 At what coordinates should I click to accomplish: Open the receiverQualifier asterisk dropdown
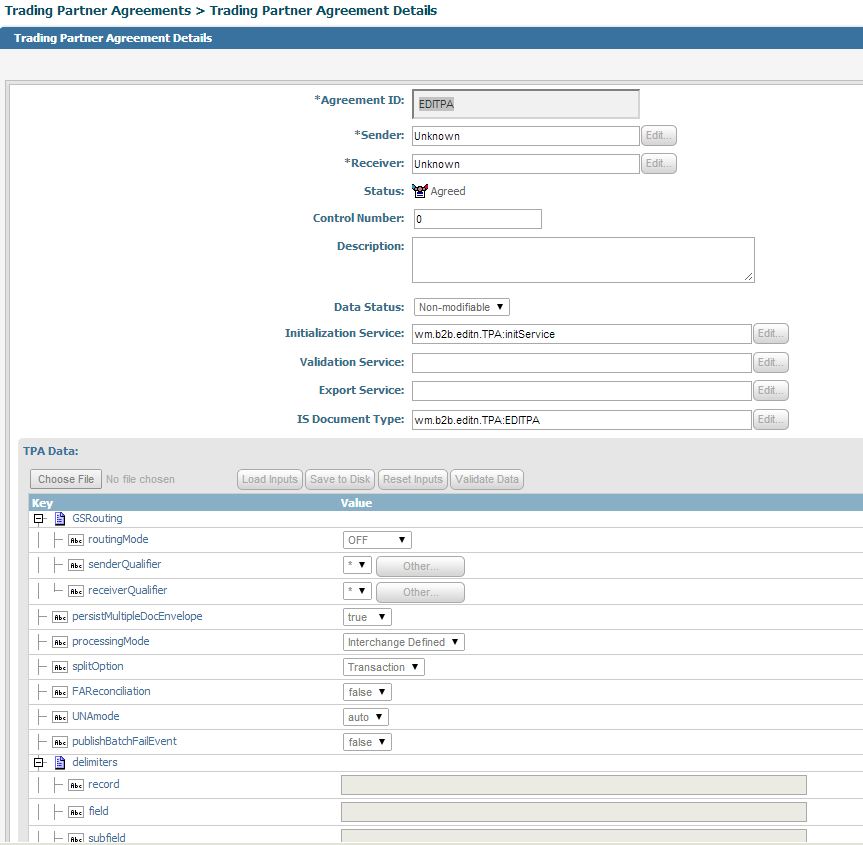pyautogui.click(x=357, y=591)
